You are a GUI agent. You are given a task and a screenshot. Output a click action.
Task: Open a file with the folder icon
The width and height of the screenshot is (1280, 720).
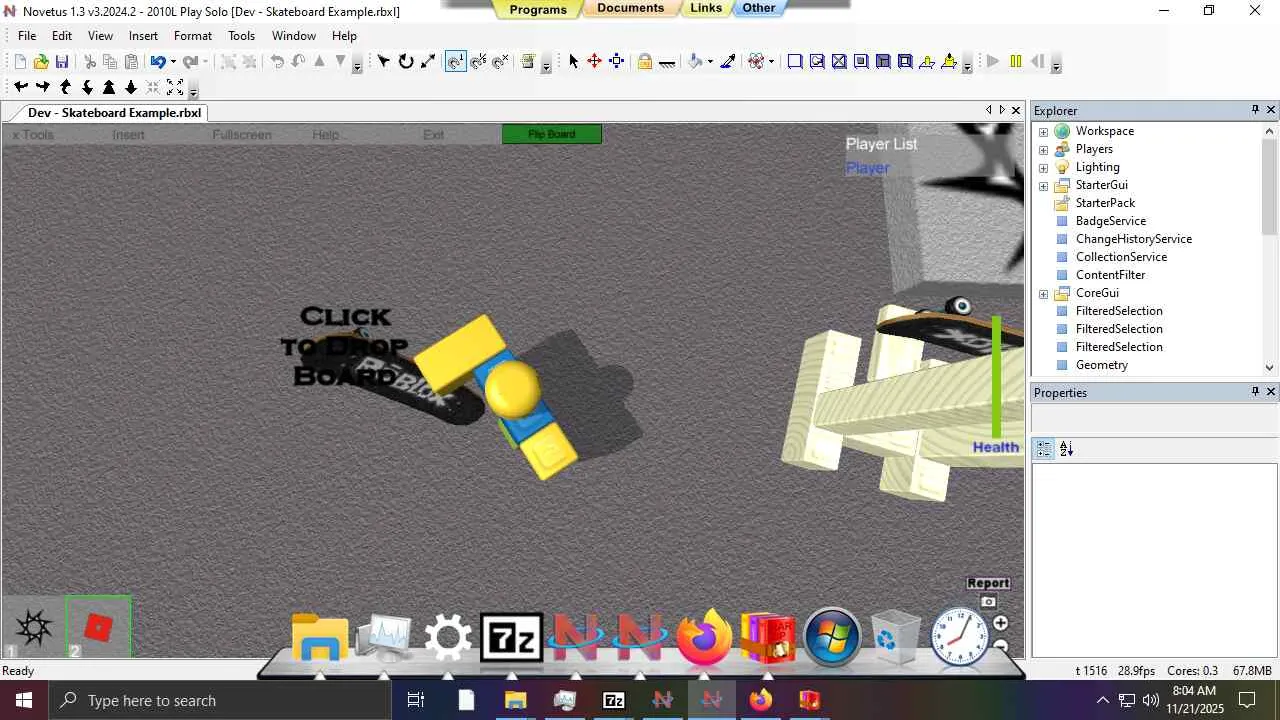point(41,62)
